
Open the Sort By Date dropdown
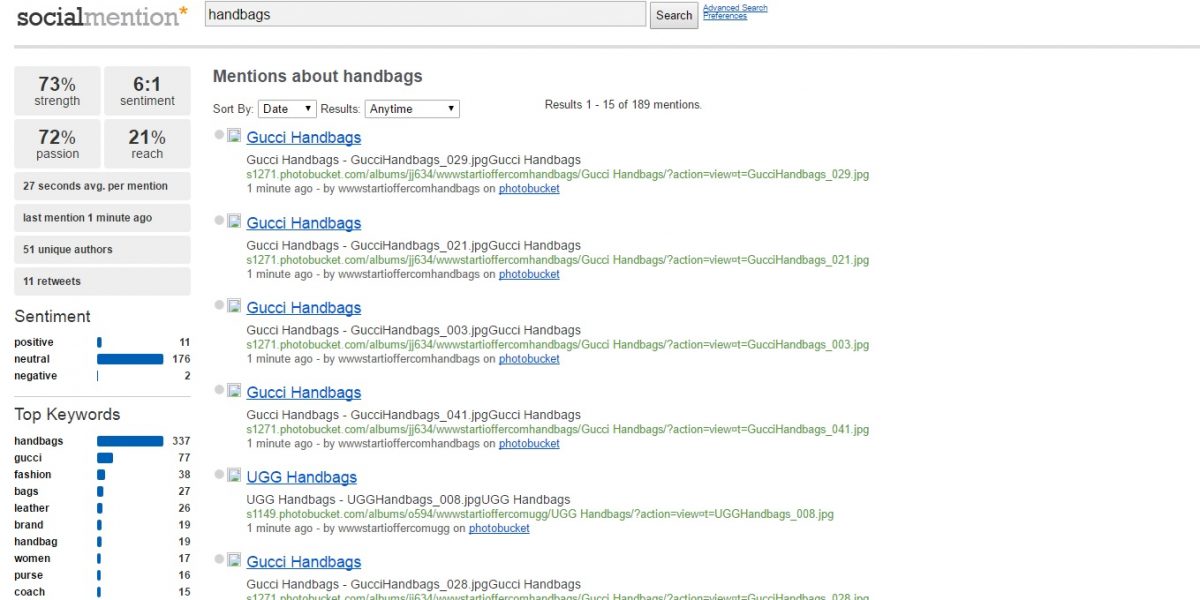pos(287,109)
